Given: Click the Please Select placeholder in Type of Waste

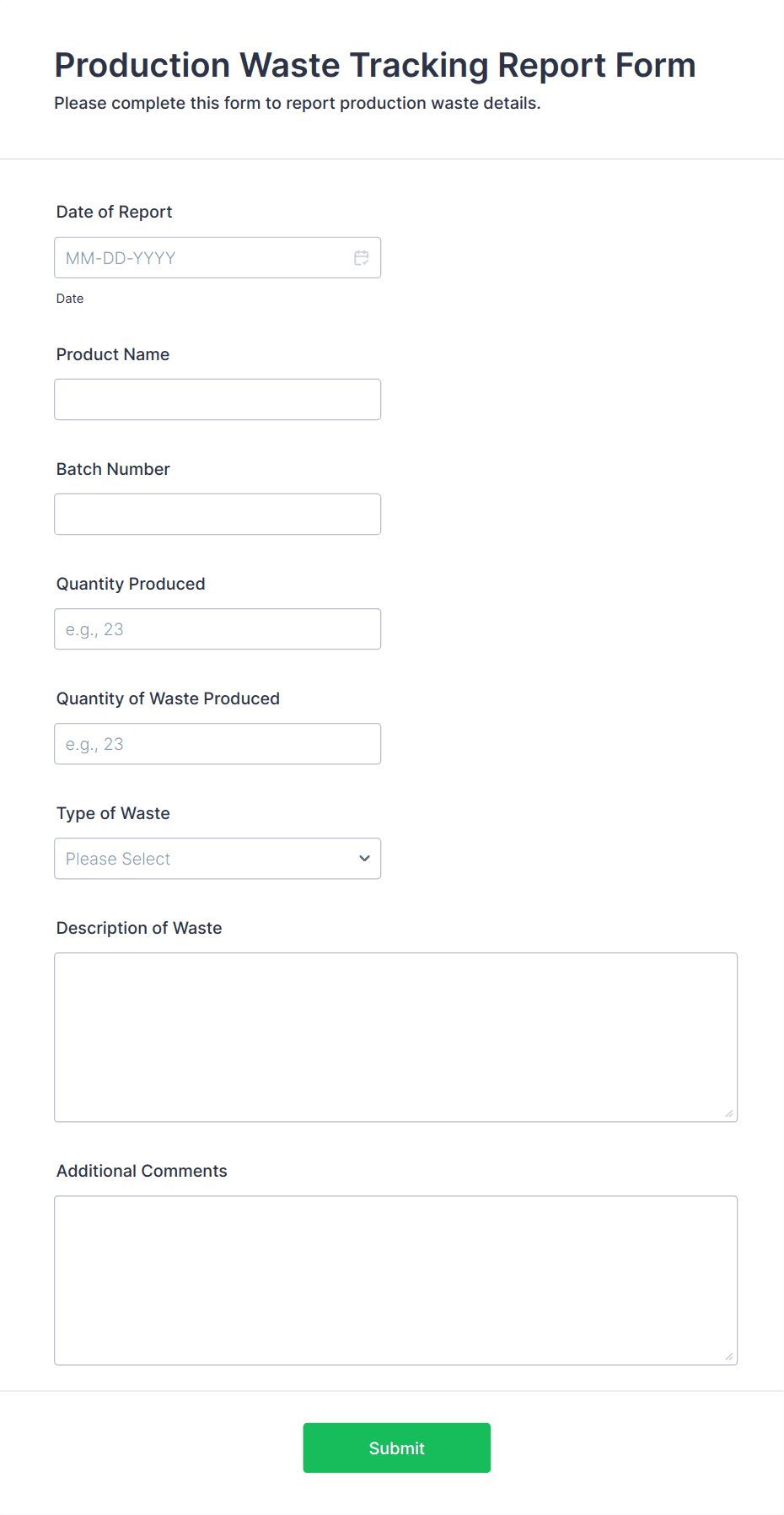Looking at the screenshot, I should [118, 858].
